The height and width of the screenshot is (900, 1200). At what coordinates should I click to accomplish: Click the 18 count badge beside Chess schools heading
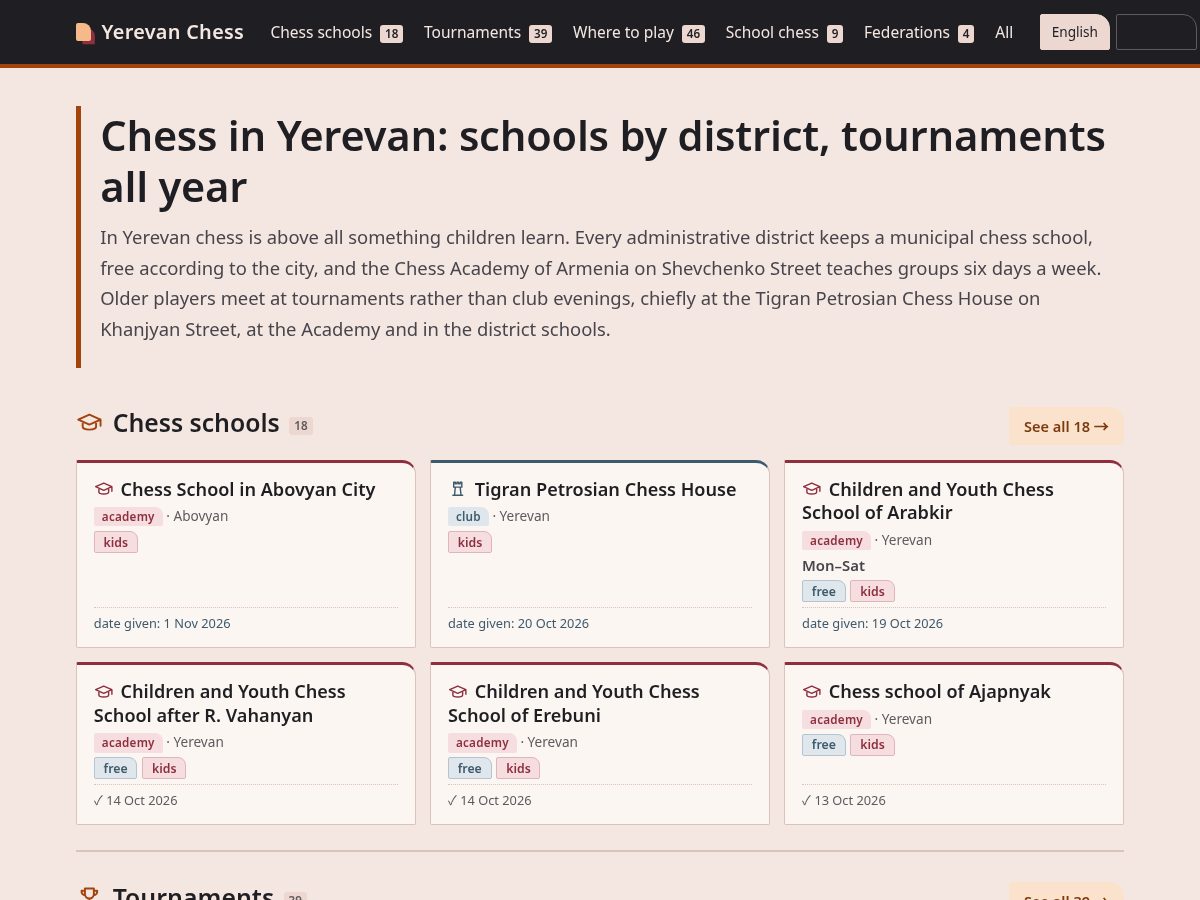click(x=301, y=426)
